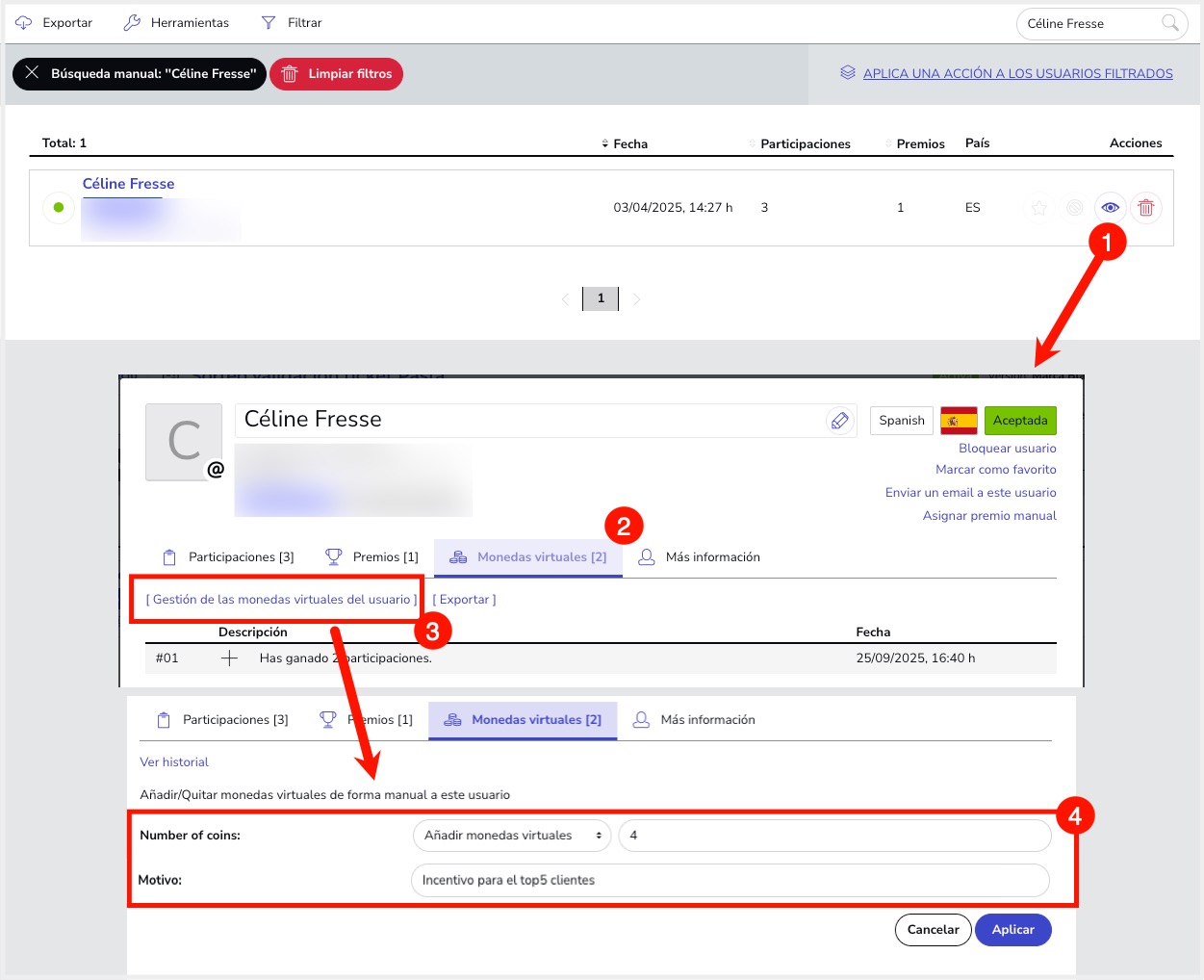Open the Participaciones [3] tab in the user card
Image resolution: width=1204 pixels, height=980 pixels.
click(x=228, y=557)
